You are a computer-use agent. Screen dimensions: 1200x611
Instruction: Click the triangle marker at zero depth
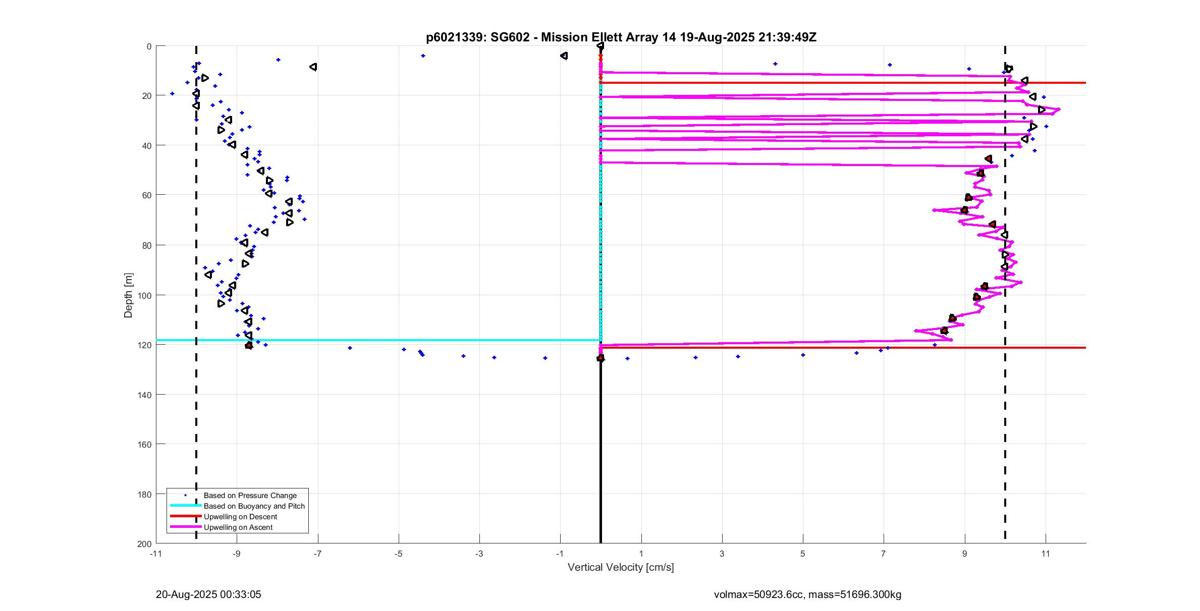pyautogui.click(x=600, y=46)
